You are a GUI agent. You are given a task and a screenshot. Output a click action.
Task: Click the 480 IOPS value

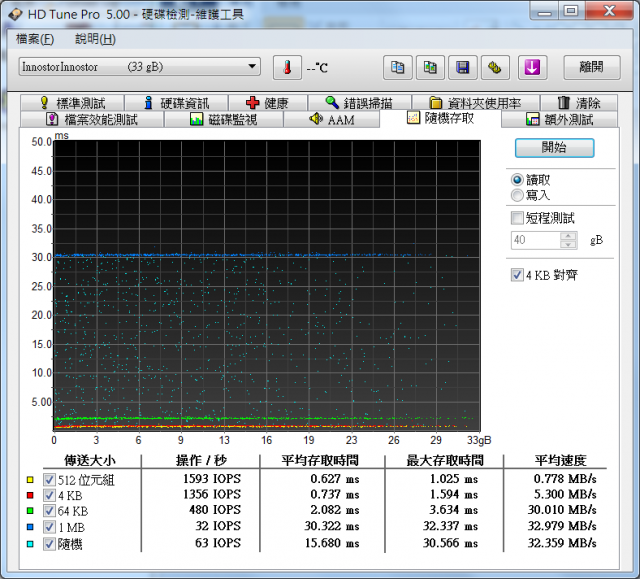point(215,510)
